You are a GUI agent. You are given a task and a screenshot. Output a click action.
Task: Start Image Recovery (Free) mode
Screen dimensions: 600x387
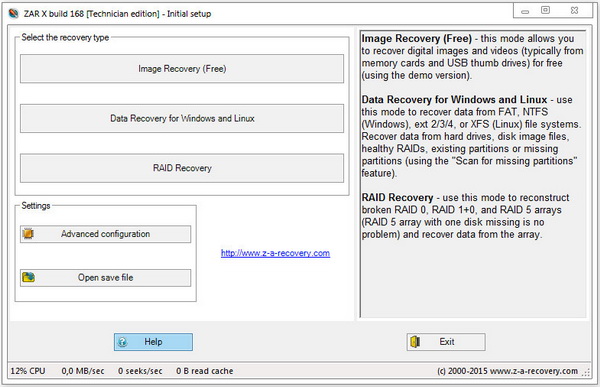pos(182,69)
